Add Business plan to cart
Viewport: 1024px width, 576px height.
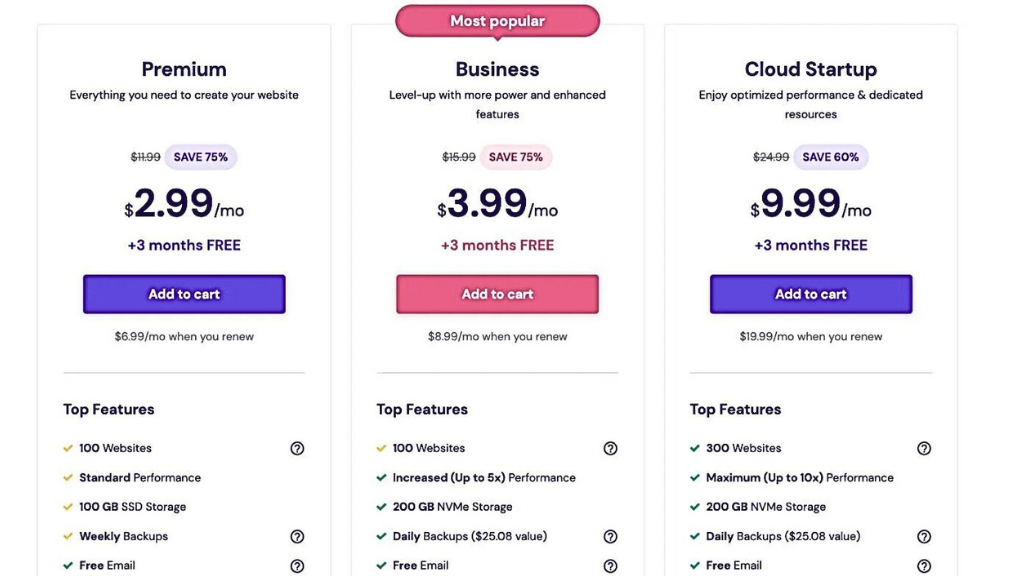click(x=497, y=294)
